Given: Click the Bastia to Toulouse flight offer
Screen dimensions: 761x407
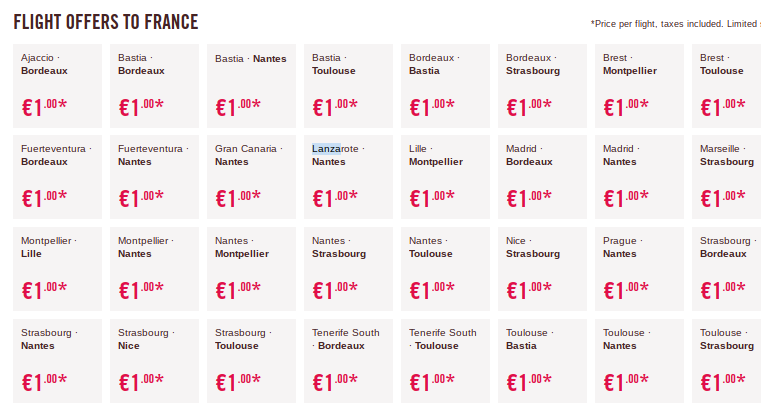Looking at the screenshot, I should 348,85.
